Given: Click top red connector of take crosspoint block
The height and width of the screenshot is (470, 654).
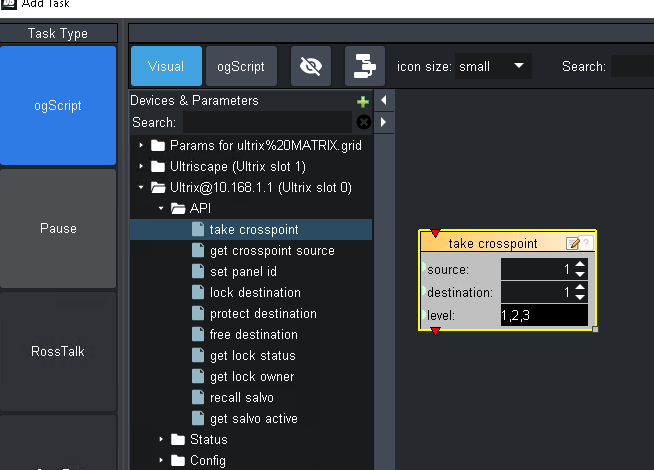Looking at the screenshot, I should (435, 233).
